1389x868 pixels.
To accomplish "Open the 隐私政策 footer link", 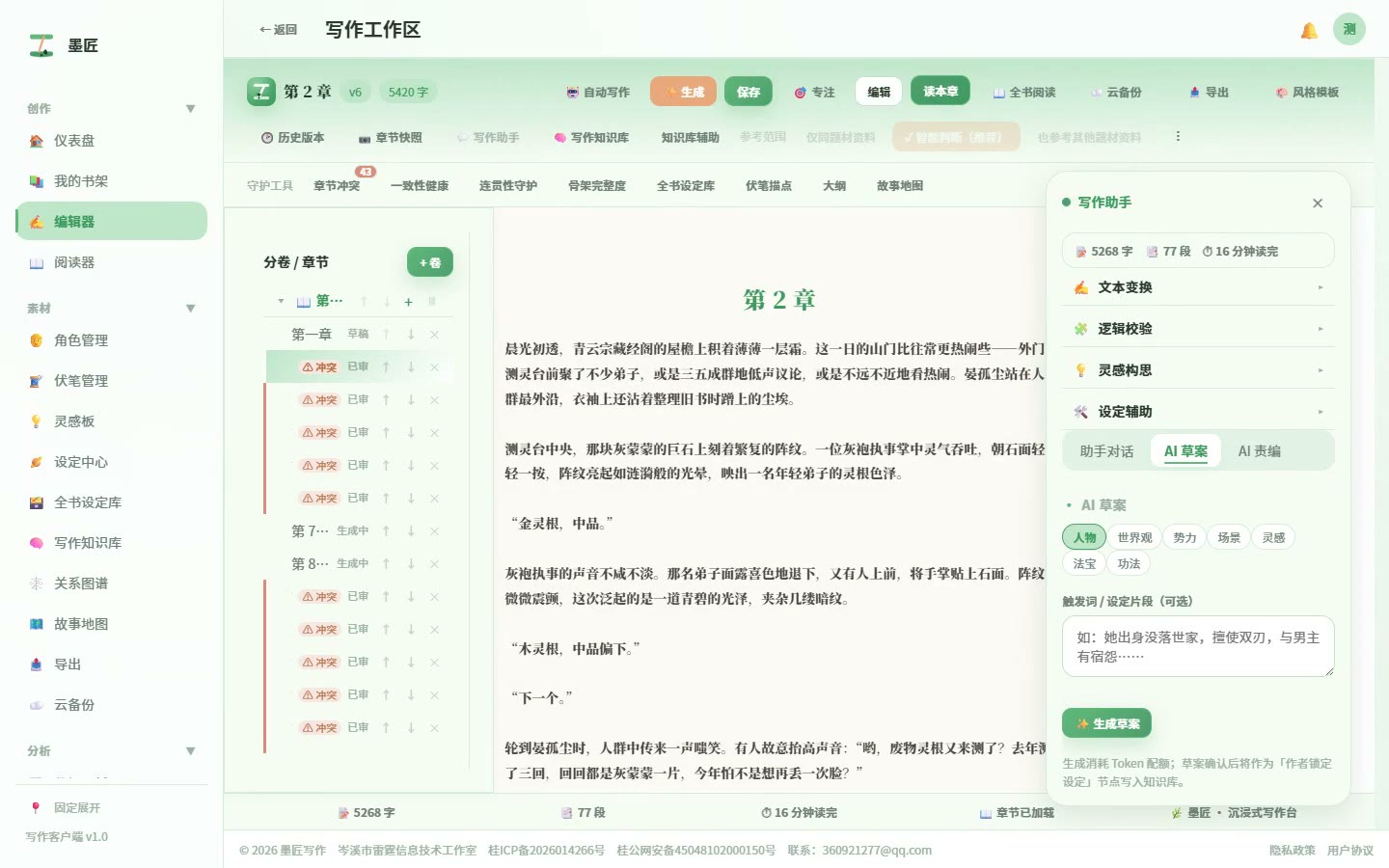I will [1293, 851].
